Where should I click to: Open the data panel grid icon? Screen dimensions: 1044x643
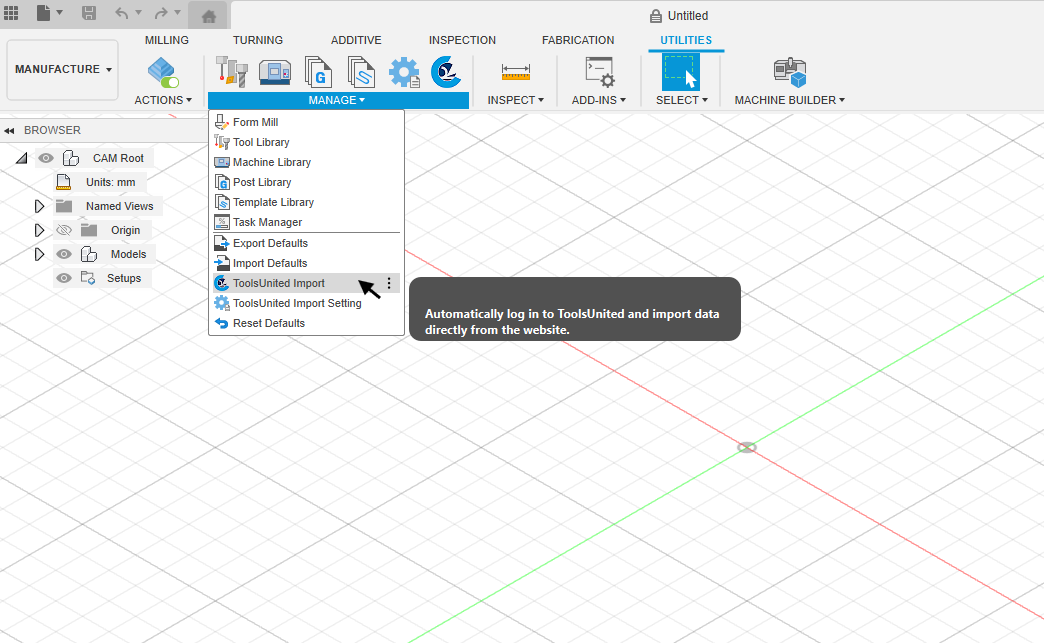[x=11, y=13]
